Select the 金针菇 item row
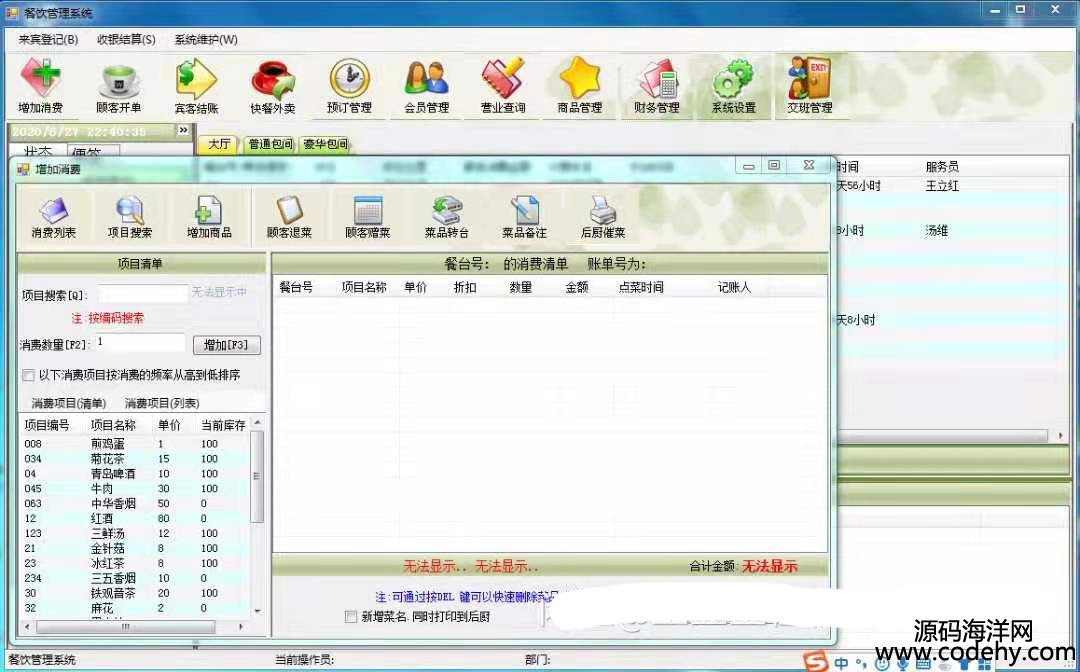This screenshot has height=672, width=1080. [x=134, y=548]
